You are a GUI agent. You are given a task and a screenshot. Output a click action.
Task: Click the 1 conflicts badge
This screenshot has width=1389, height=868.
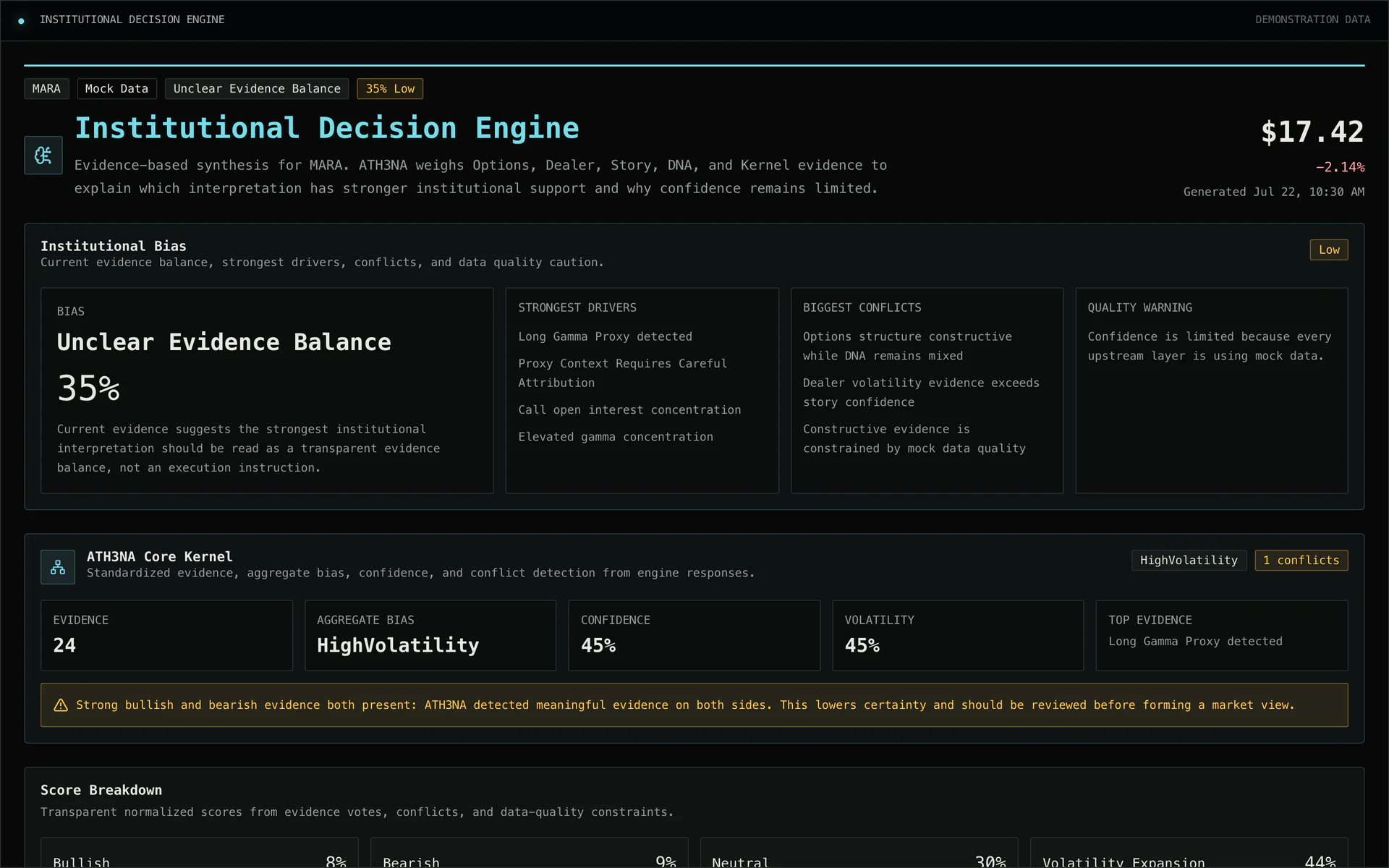(1301, 561)
